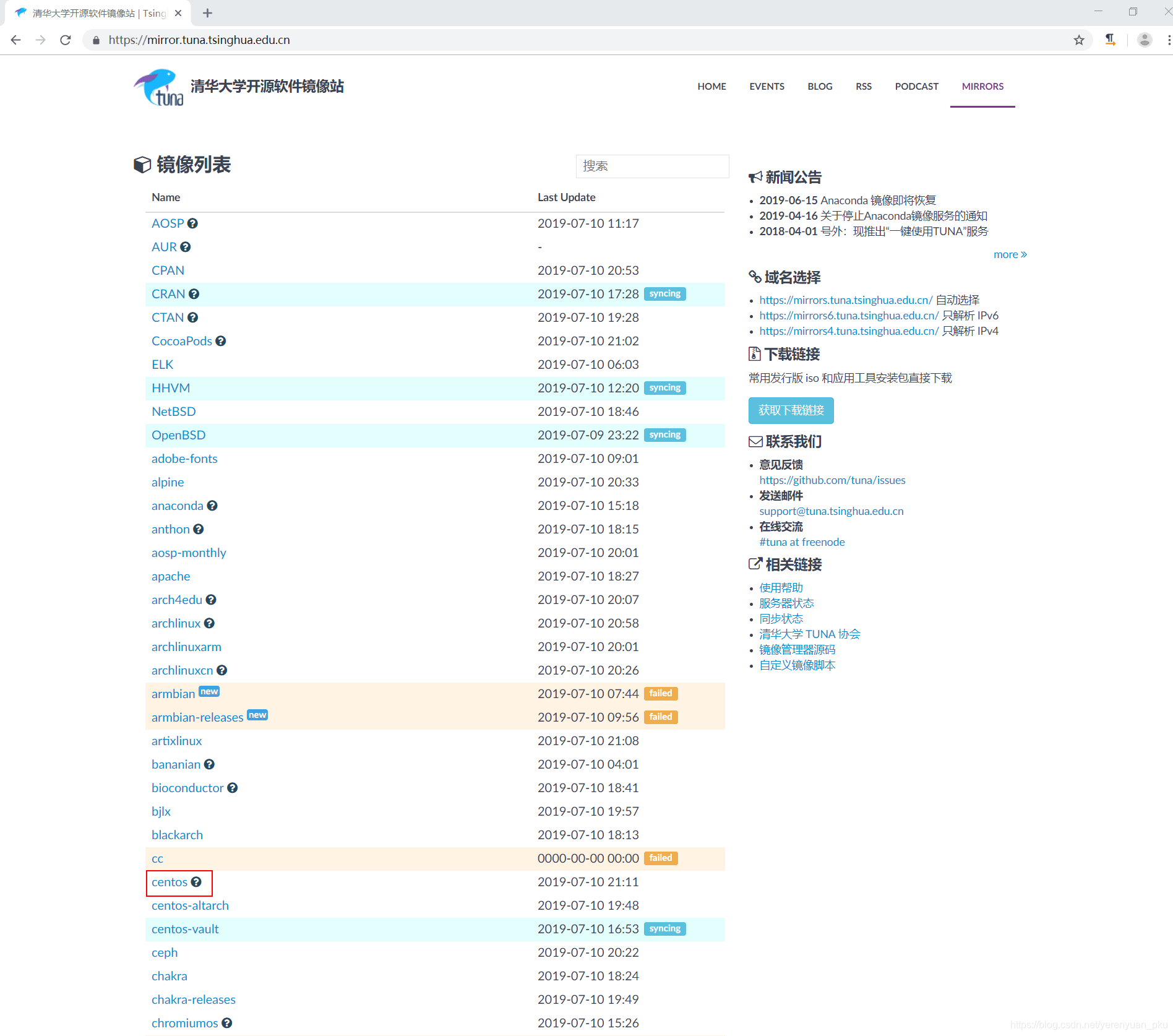This screenshot has height=1036, width=1173.
Task: Open the PODCAST navigation item
Action: point(916,87)
